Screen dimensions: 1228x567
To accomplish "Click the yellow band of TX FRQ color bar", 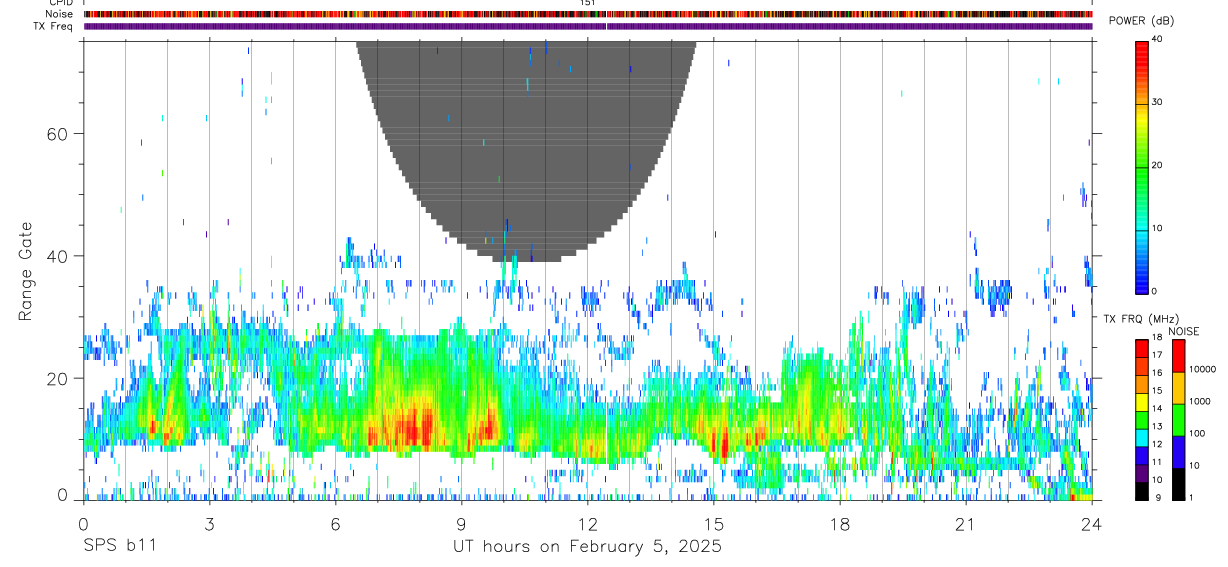I will (1141, 402).
